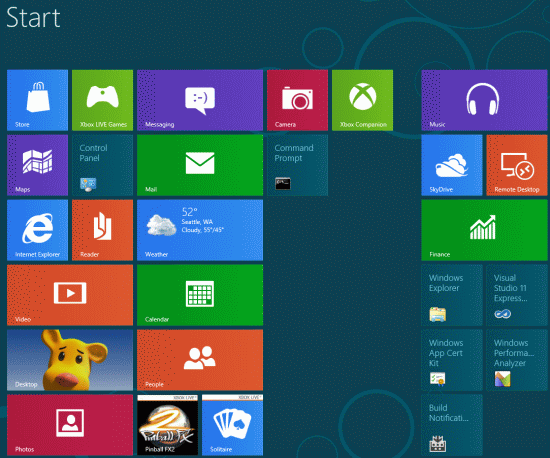Open the Photos tile
Image resolution: width=550 pixels, height=458 pixels.
pos(70,425)
